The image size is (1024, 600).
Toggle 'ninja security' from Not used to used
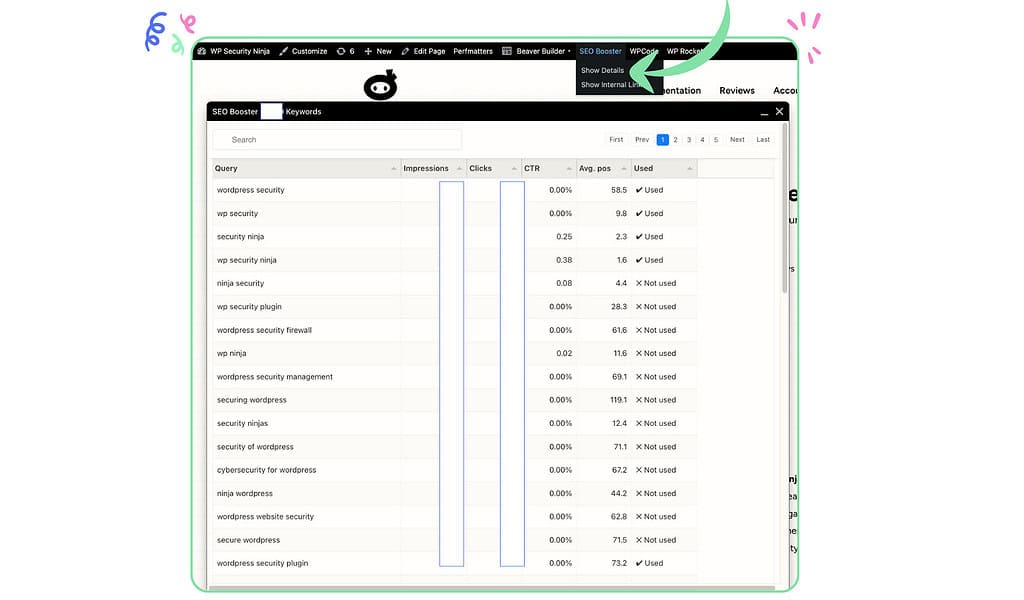658,283
